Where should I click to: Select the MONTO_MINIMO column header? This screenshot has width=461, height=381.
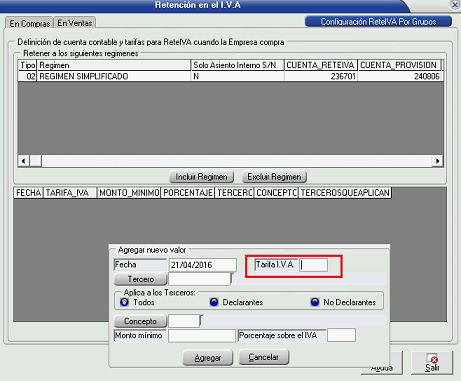[x=129, y=193]
